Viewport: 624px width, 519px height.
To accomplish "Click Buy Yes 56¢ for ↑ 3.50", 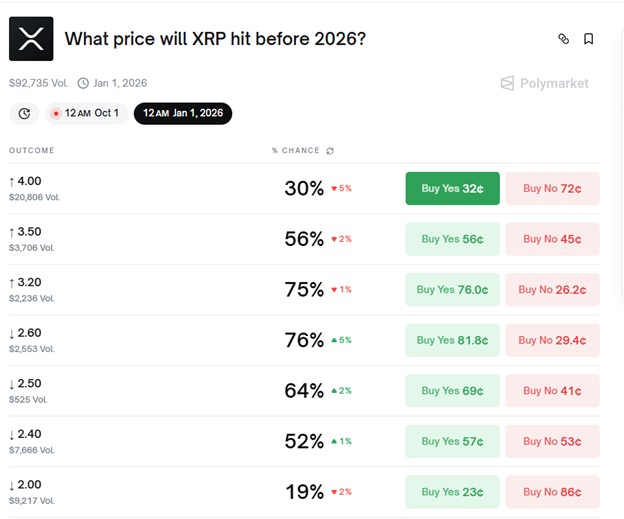I will (452, 239).
